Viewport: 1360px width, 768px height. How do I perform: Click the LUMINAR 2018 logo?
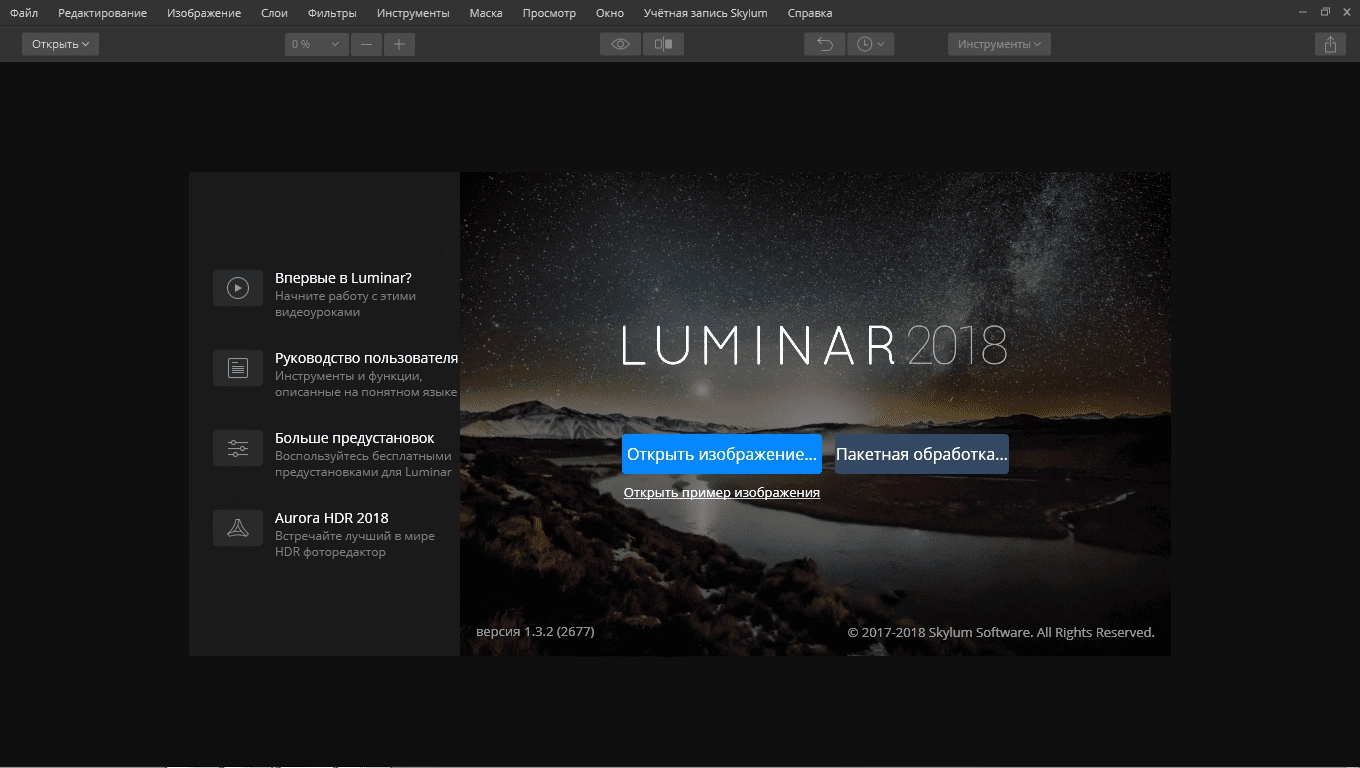click(x=814, y=344)
